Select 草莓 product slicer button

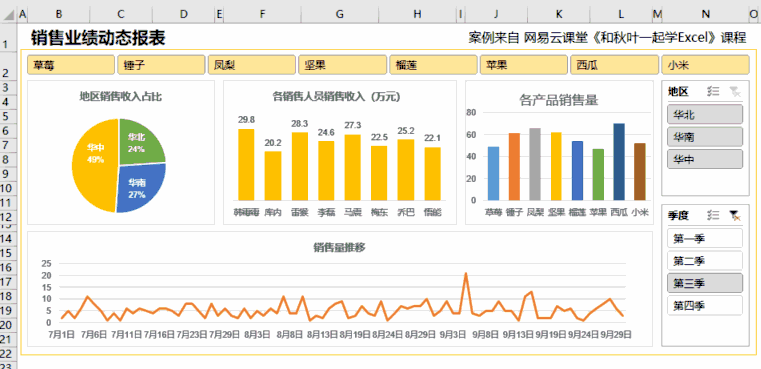tap(71, 65)
